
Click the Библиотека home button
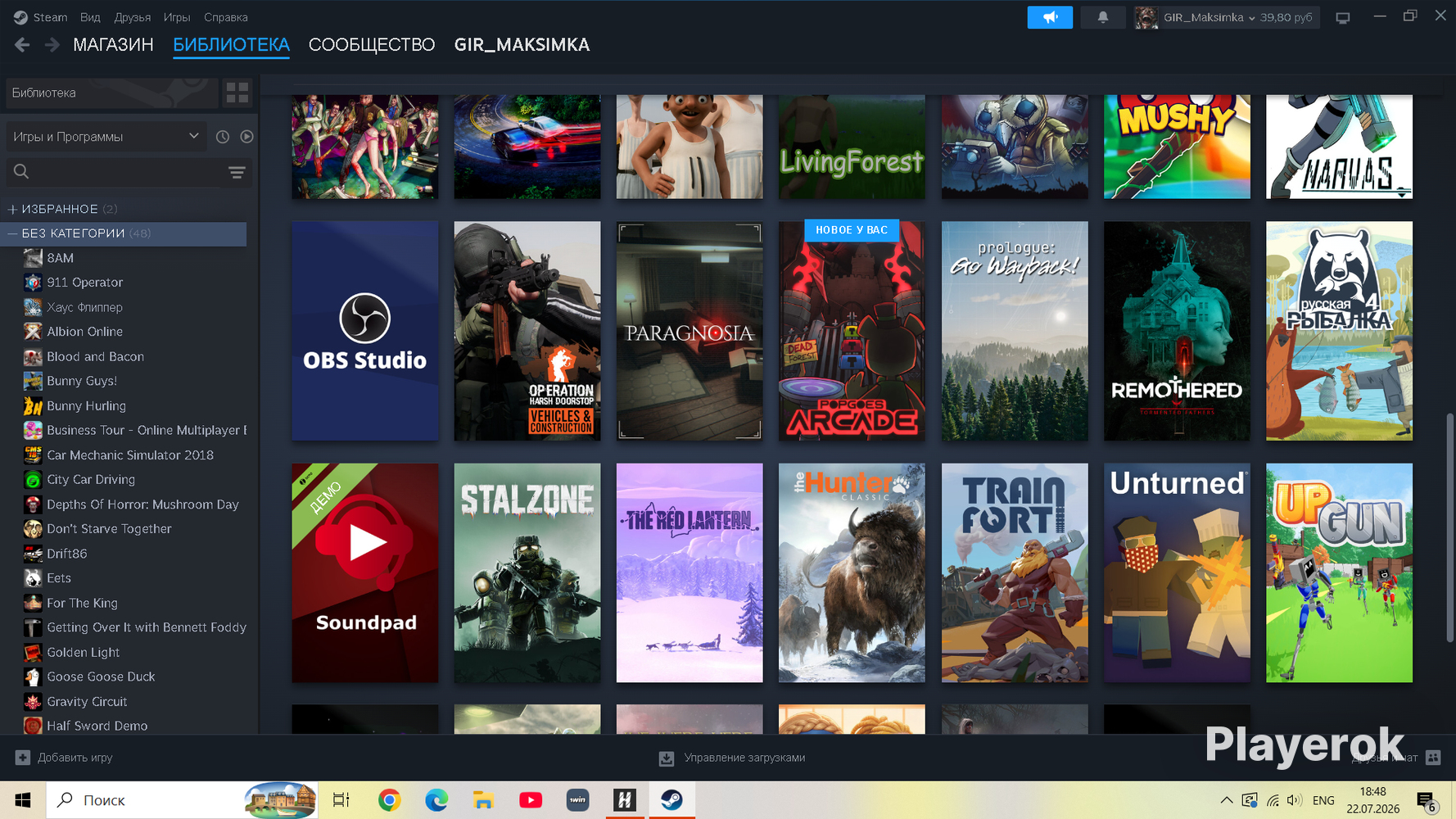tap(111, 93)
